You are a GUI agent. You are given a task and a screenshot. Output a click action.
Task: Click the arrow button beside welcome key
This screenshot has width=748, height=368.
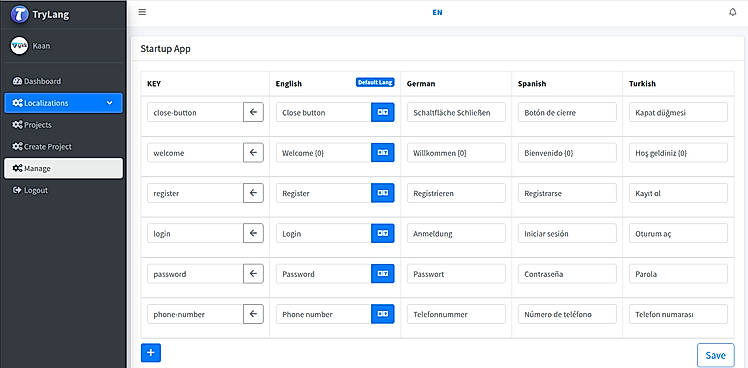coord(253,153)
